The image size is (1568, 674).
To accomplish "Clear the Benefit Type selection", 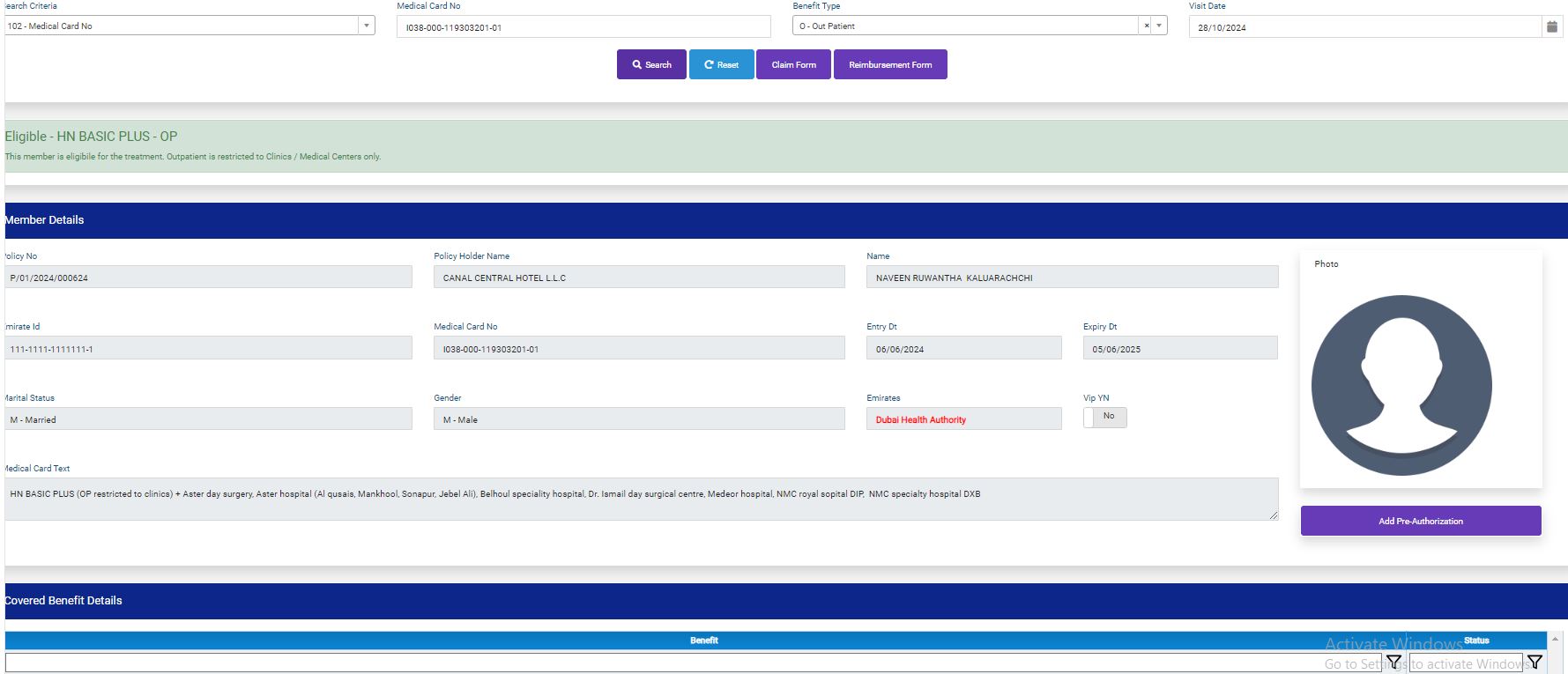I will point(1146,26).
